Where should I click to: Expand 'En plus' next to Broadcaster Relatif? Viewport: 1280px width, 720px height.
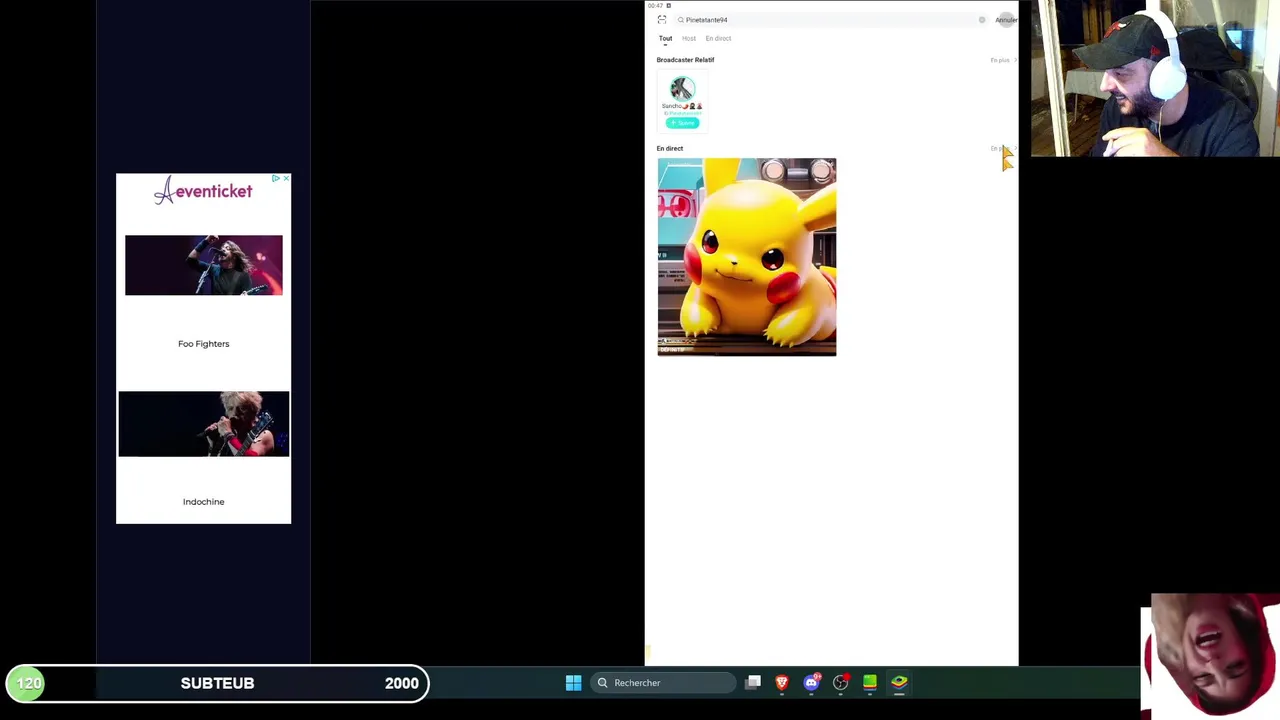(1001, 60)
